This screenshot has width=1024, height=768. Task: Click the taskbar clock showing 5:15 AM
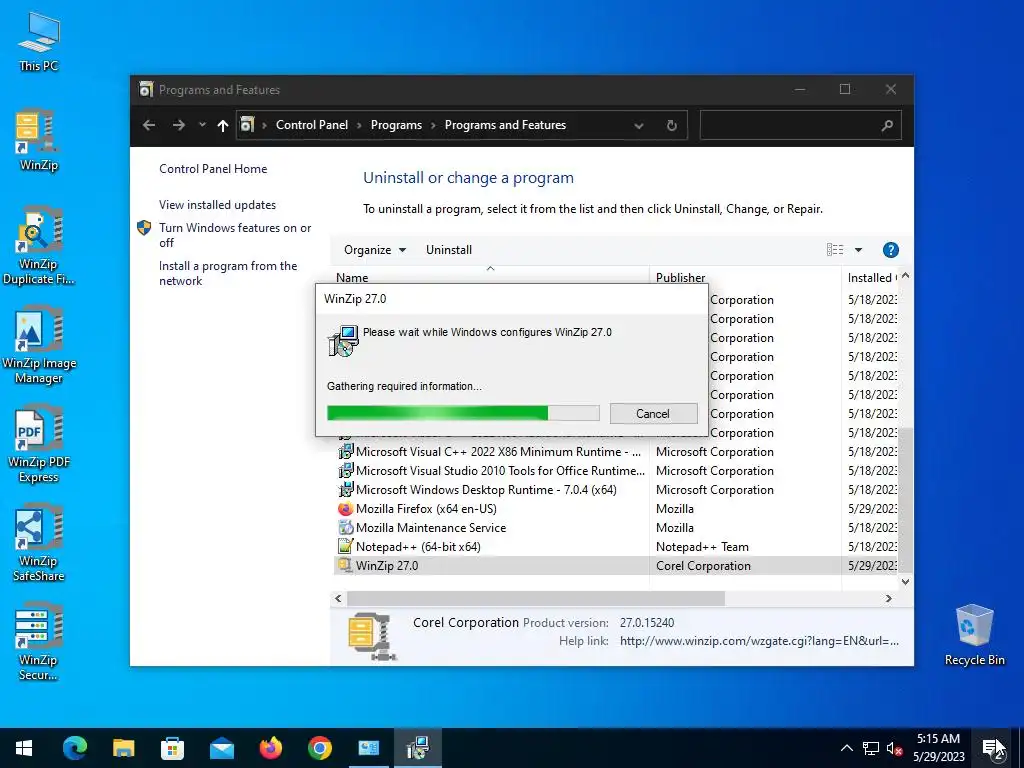coord(938,748)
